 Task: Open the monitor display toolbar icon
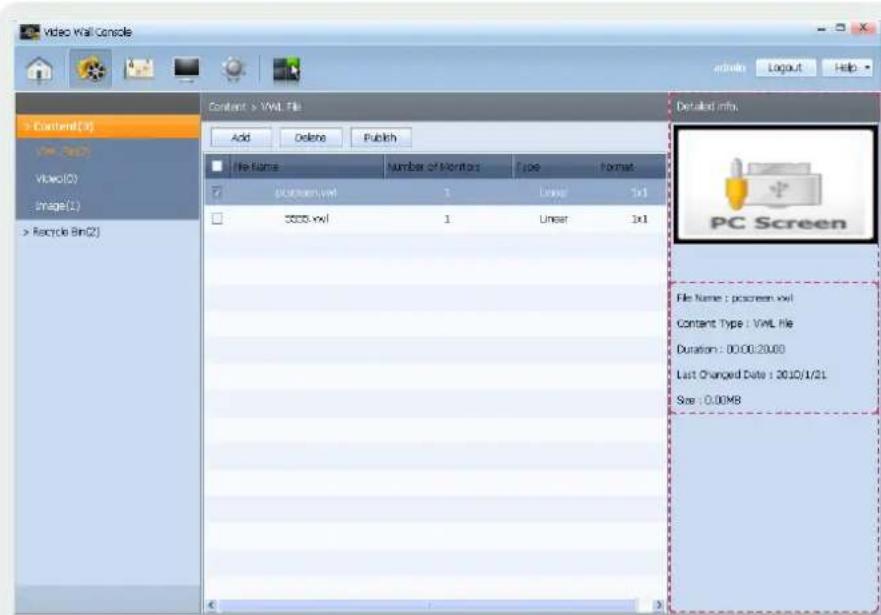(x=187, y=69)
